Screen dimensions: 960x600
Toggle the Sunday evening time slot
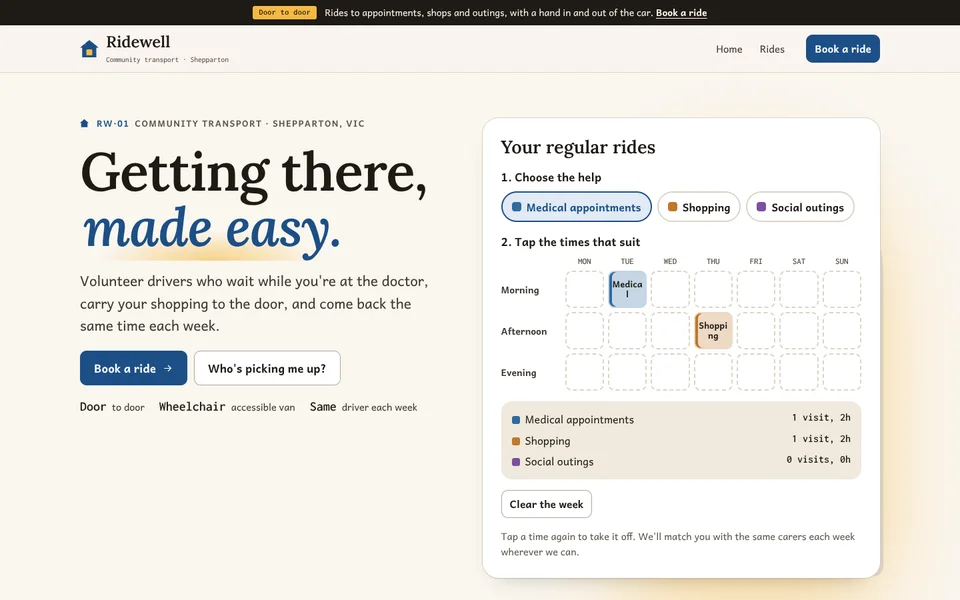click(x=842, y=372)
